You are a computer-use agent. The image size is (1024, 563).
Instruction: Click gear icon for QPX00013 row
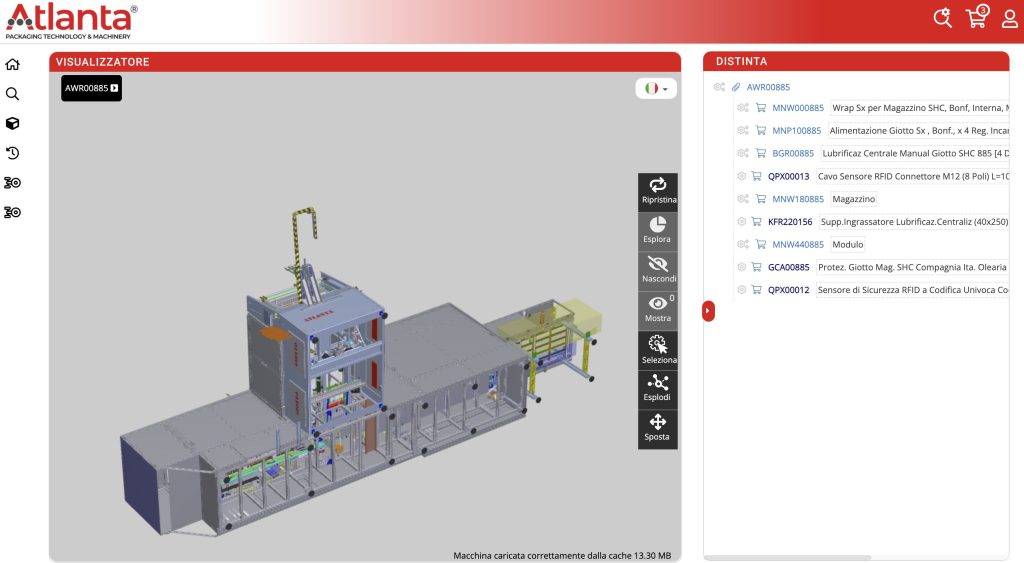(x=741, y=176)
